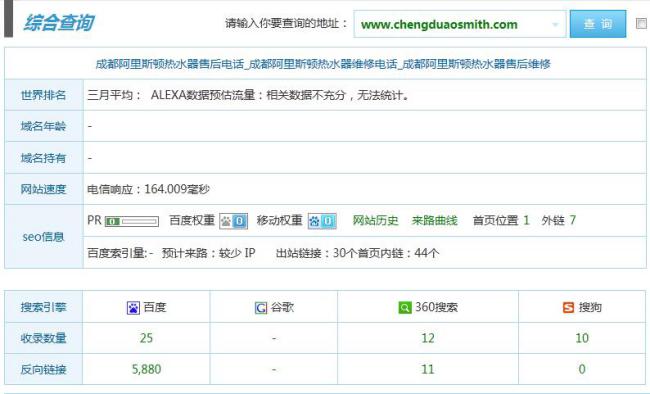The image size is (650, 394).
Task: Click the green 360搜索 magnifier icon
Action: [x=405, y=308]
